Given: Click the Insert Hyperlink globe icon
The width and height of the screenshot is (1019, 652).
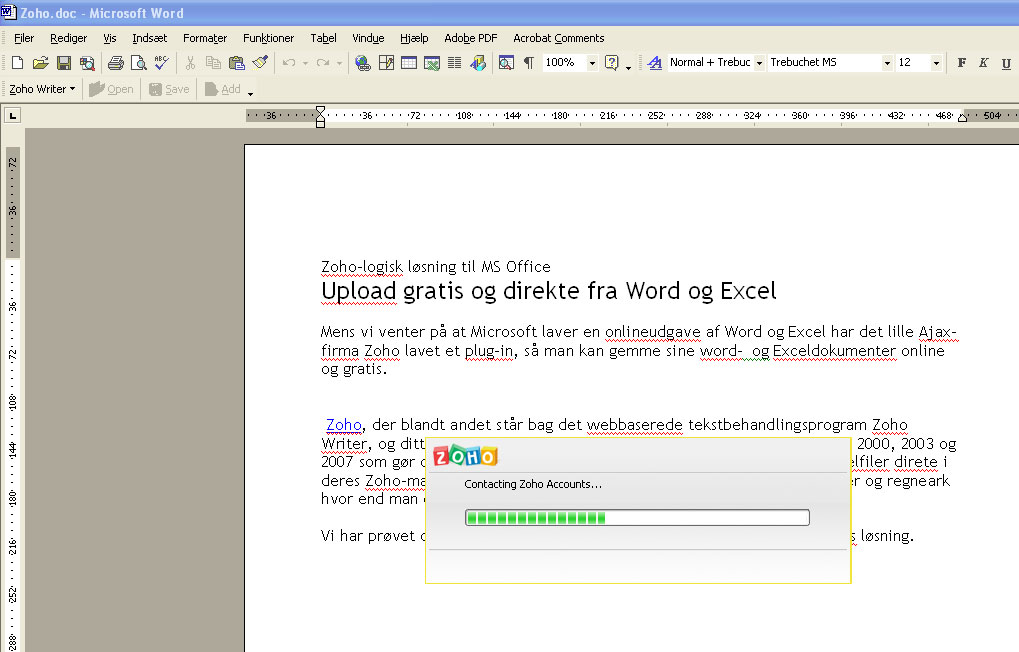Looking at the screenshot, I should tap(362, 63).
